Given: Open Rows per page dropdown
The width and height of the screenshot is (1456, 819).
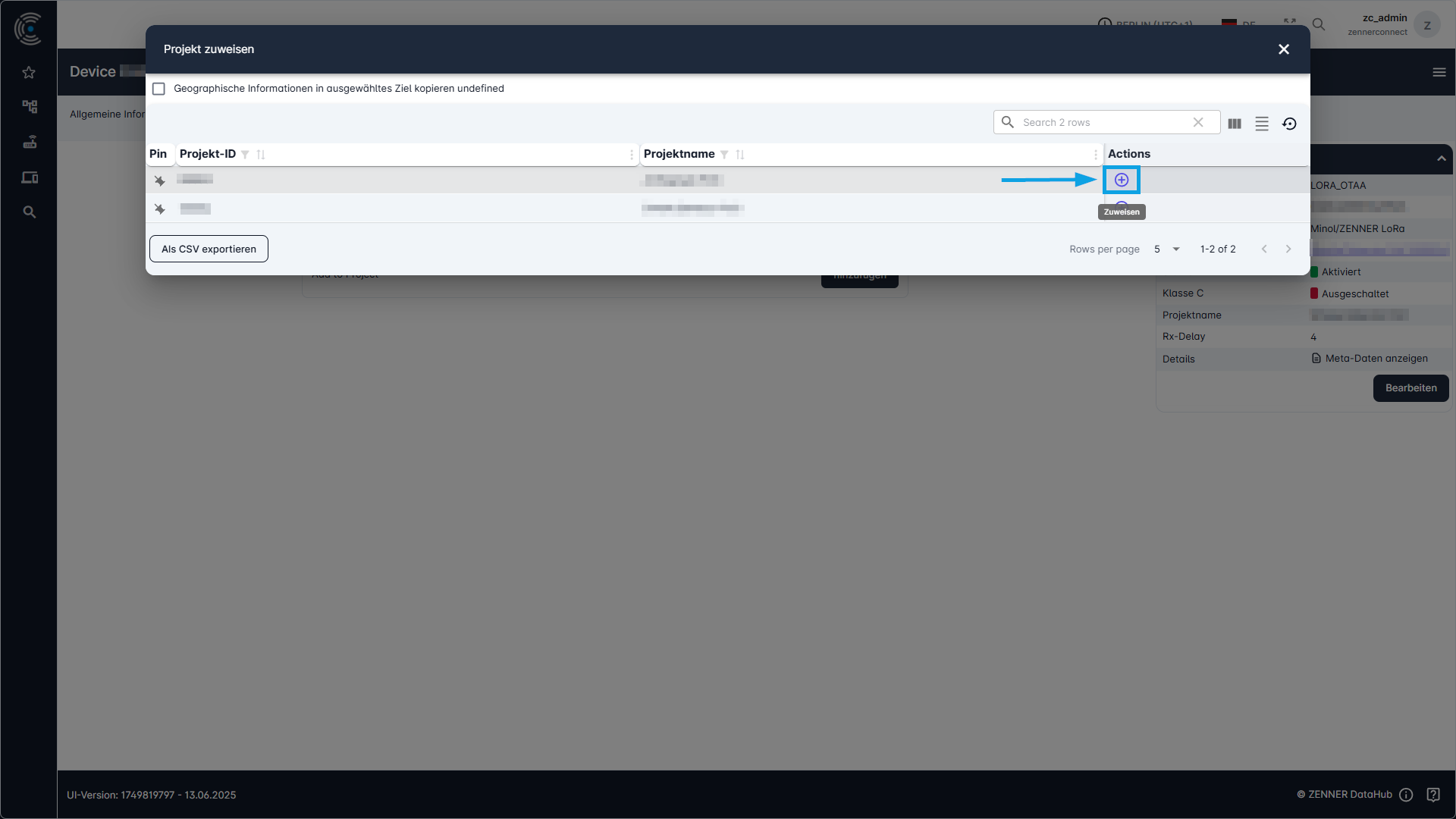Looking at the screenshot, I should click(x=1167, y=249).
